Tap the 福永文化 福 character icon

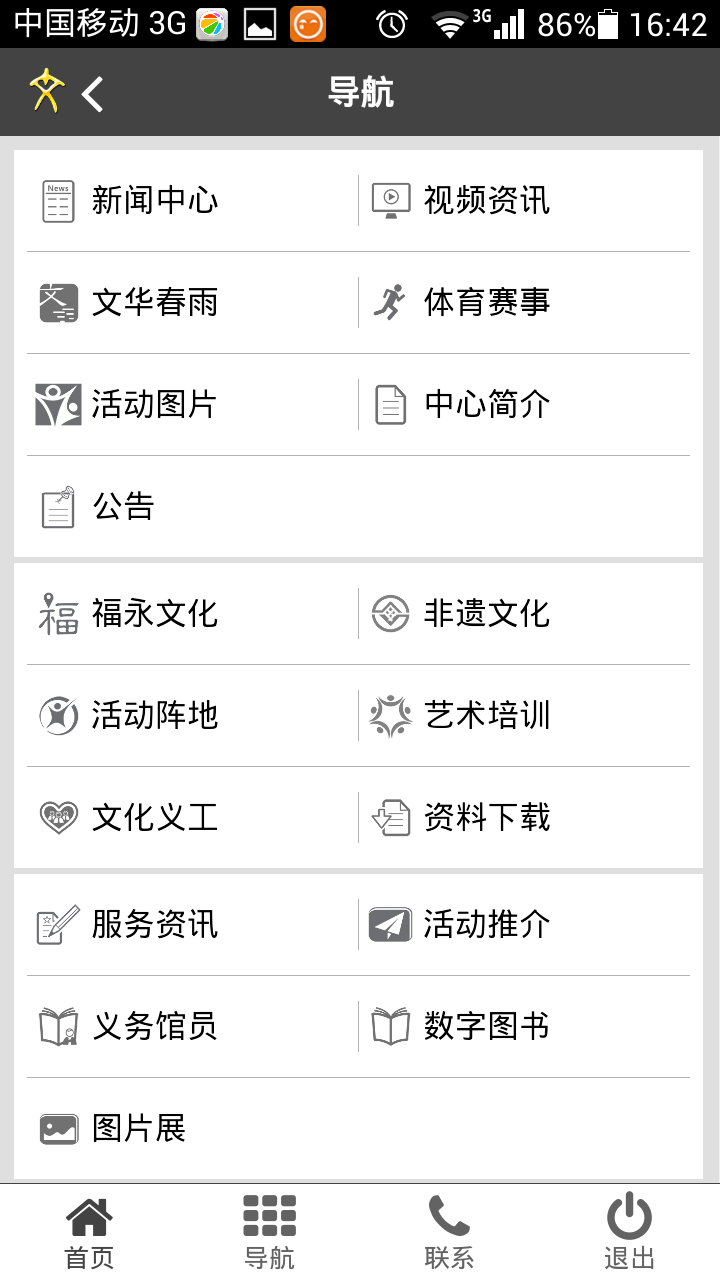pyautogui.click(x=58, y=614)
